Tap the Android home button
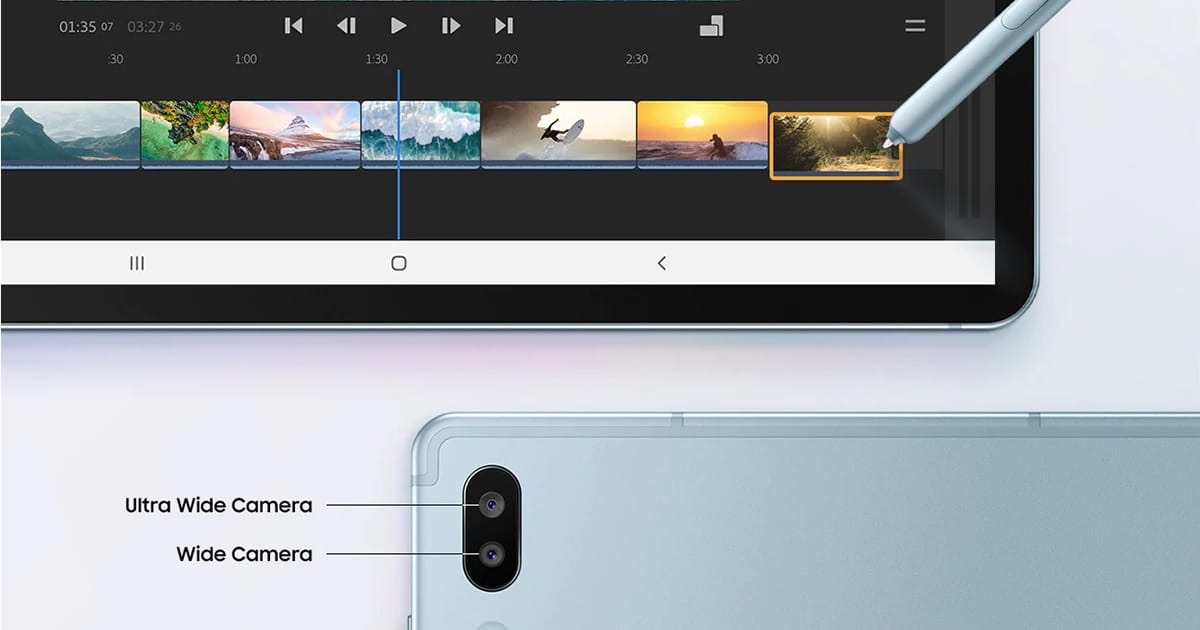Image resolution: width=1200 pixels, height=630 pixels. coord(399,263)
